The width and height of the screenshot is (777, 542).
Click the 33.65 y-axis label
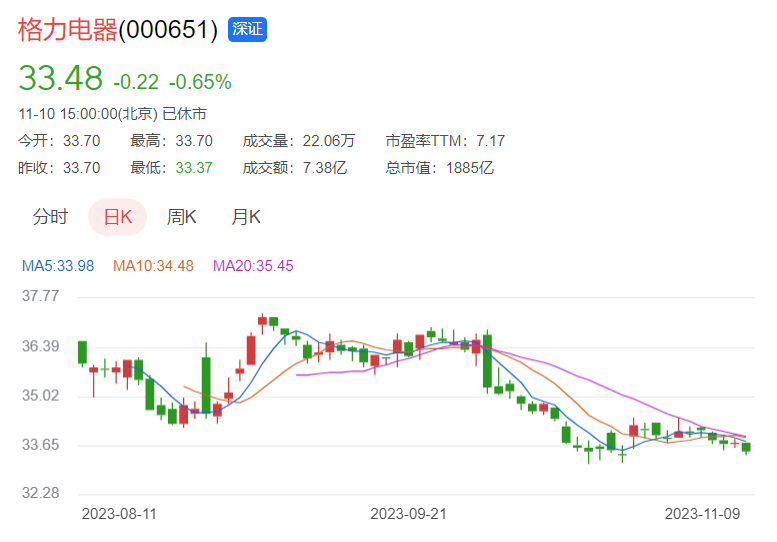40,444
